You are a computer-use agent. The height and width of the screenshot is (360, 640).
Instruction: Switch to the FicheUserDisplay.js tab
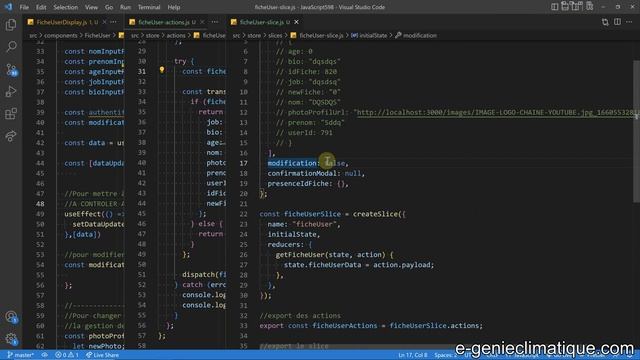coord(61,22)
